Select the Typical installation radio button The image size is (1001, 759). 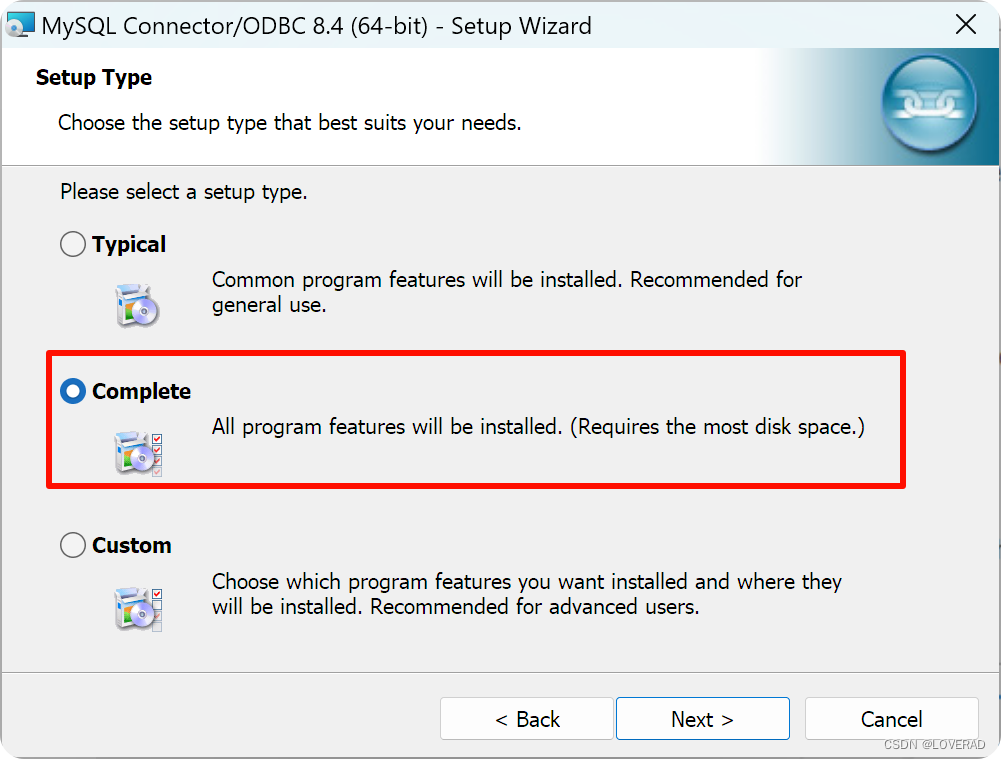click(72, 243)
